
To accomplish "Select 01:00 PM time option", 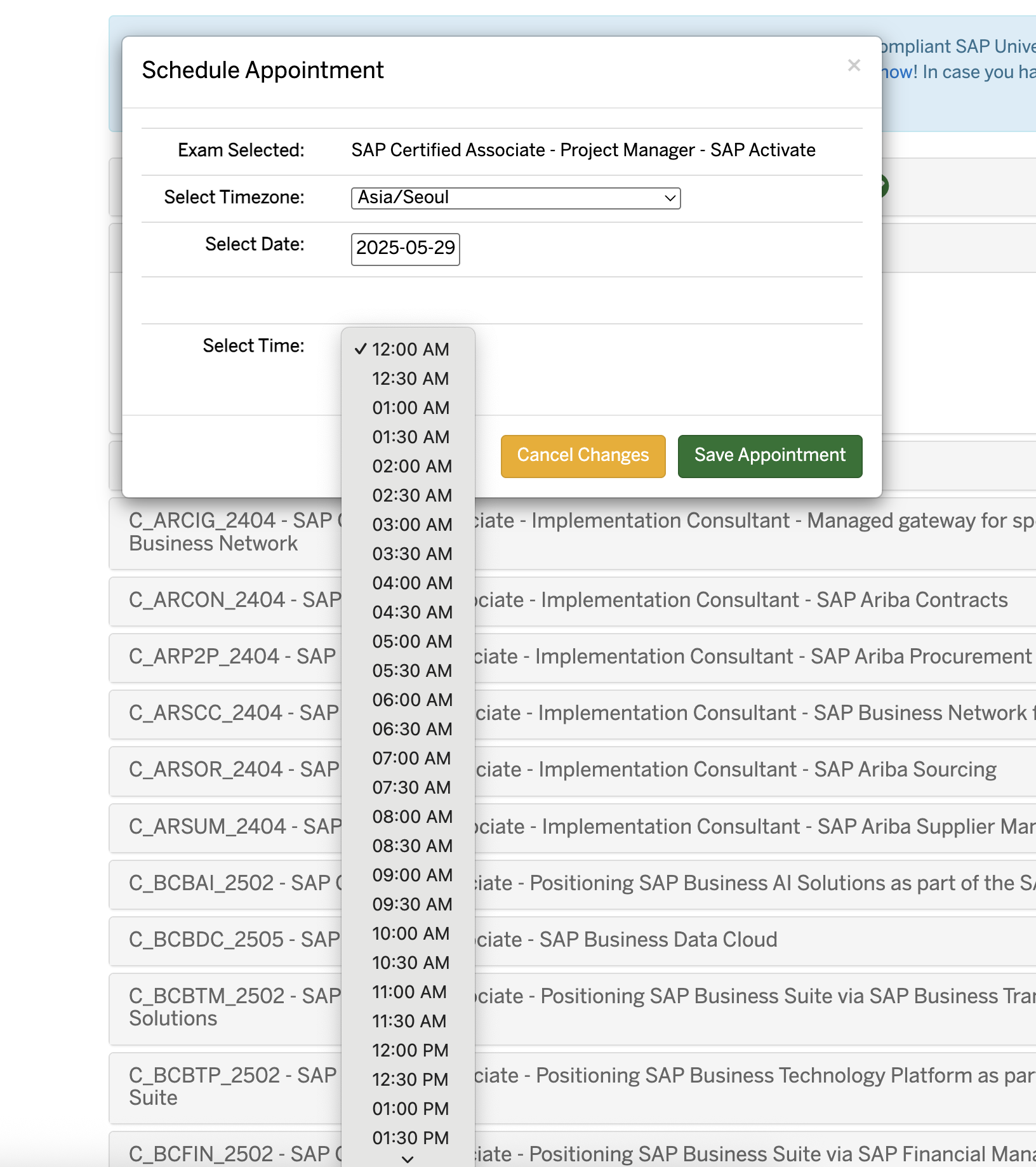I will coord(408,1109).
